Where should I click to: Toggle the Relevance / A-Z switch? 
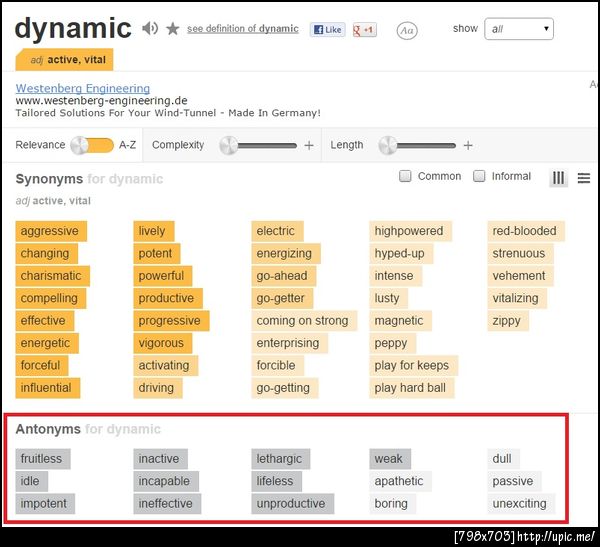tap(92, 145)
